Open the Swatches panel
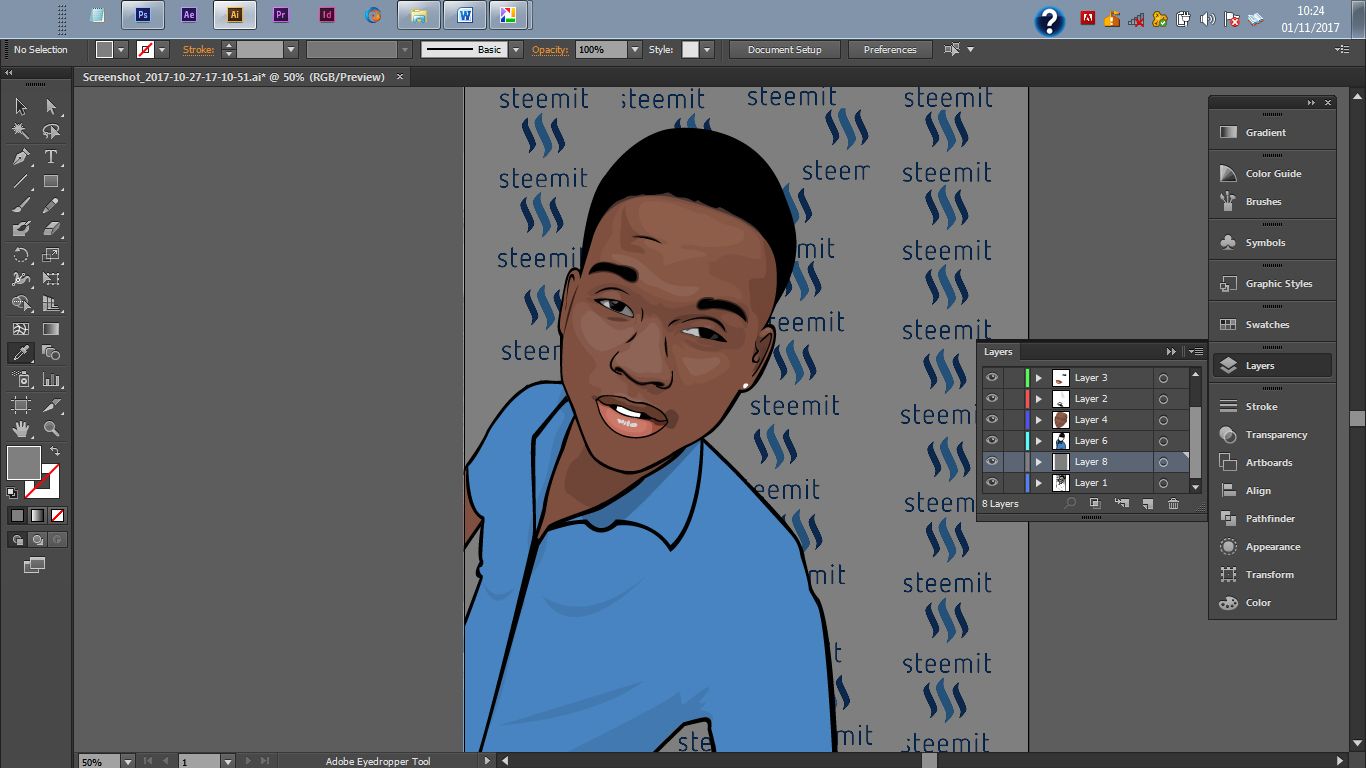1366x768 pixels. click(x=1273, y=325)
